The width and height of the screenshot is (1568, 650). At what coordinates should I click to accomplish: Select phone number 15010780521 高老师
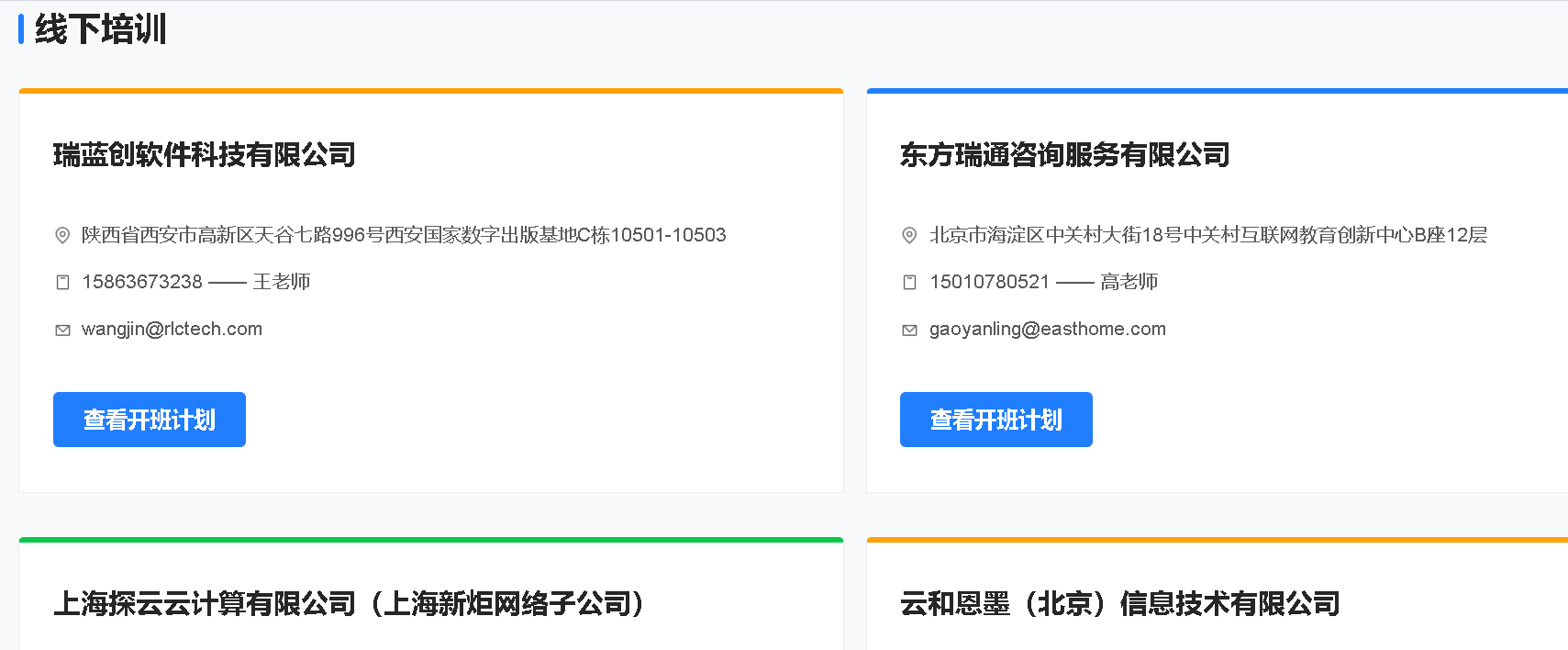(x=1043, y=282)
